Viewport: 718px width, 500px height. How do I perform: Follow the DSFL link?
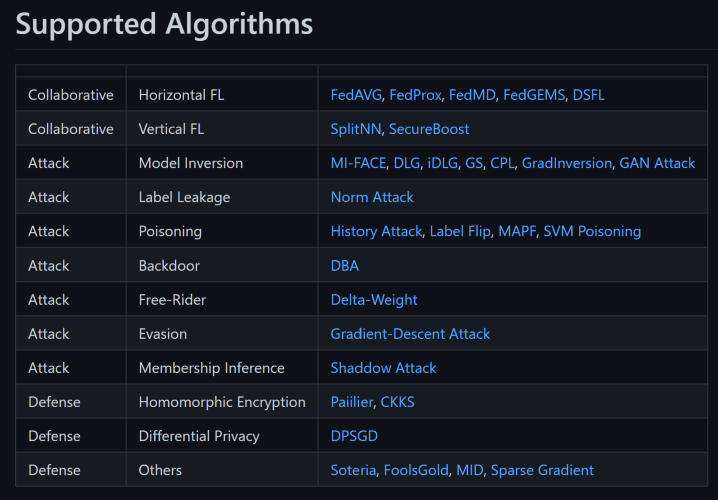[588, 95]
